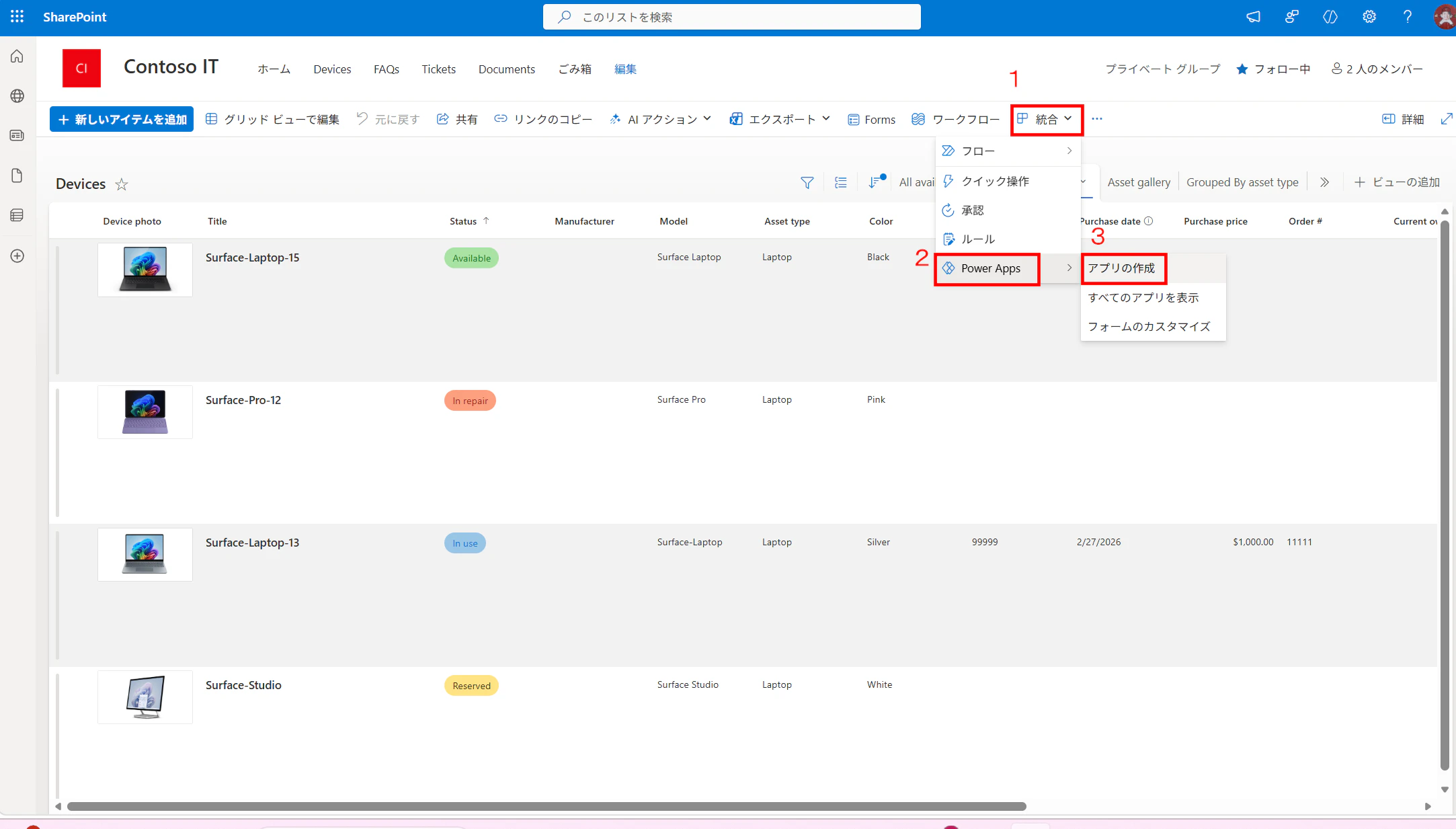Screen dimensions: 1456x829
Task: Go to the FAQs navigation link
Action: tap(387, 69)
